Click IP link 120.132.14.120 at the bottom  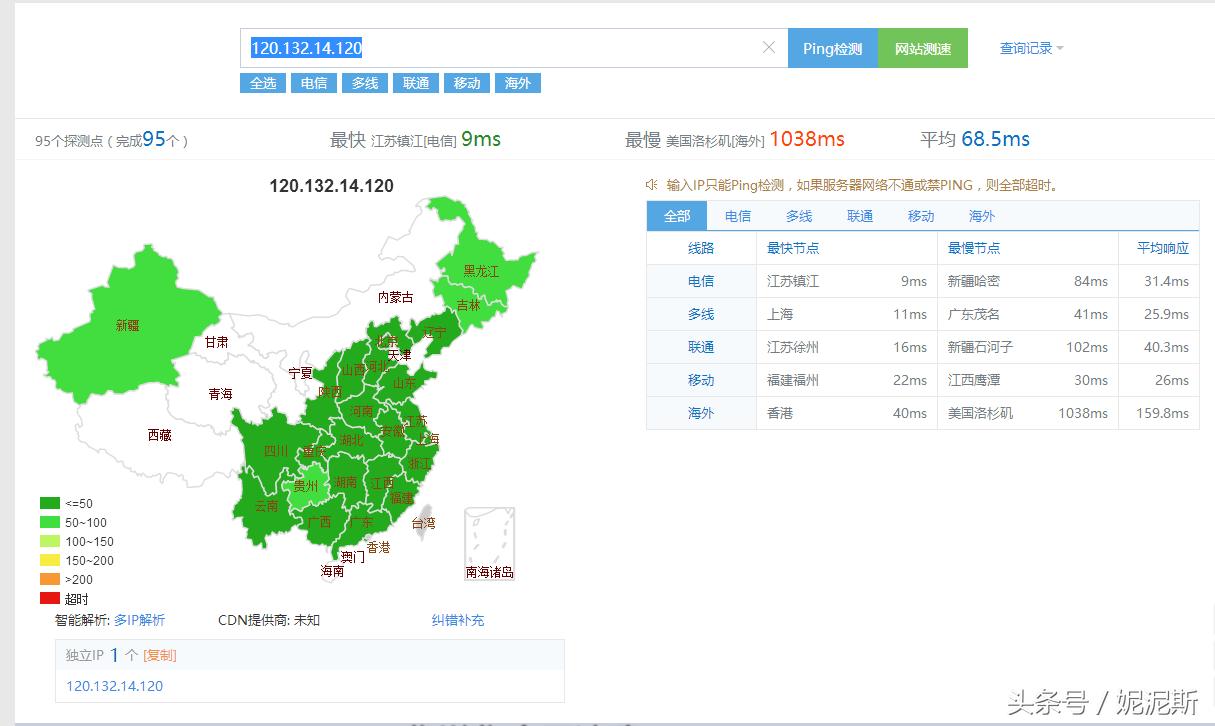[x=117, y=686]
